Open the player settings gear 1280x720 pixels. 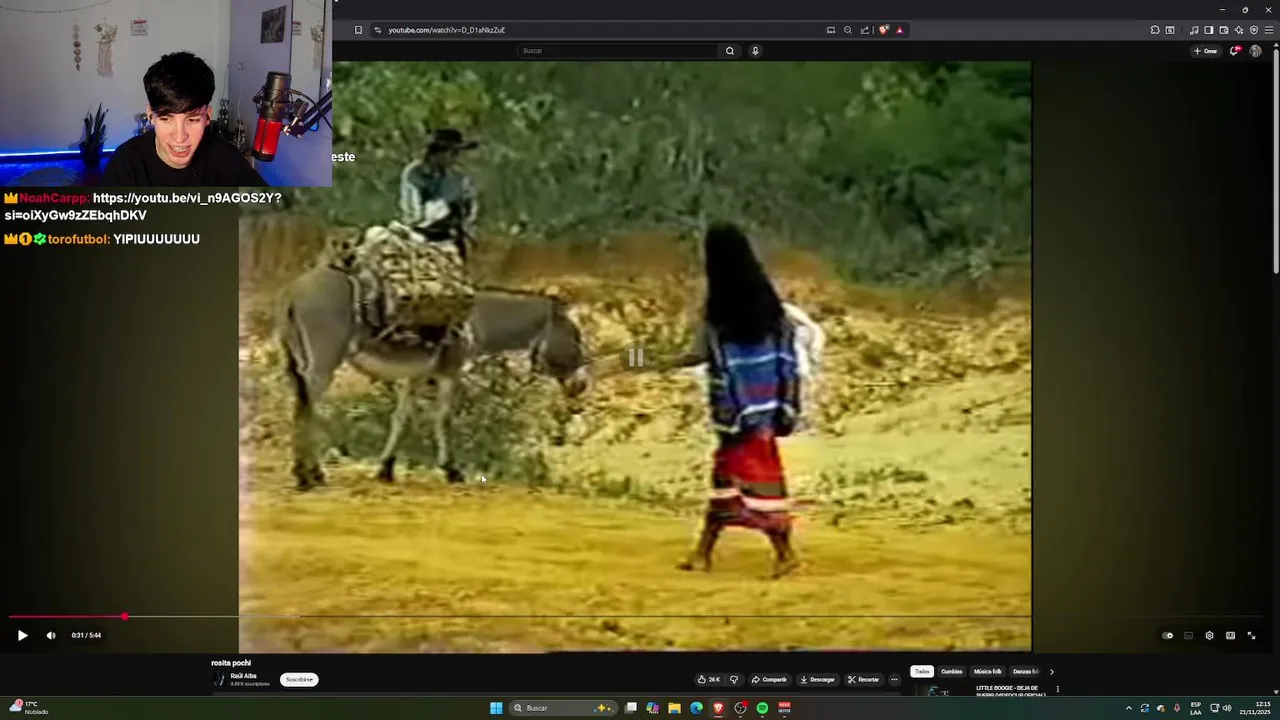(x=1209, y=635)
